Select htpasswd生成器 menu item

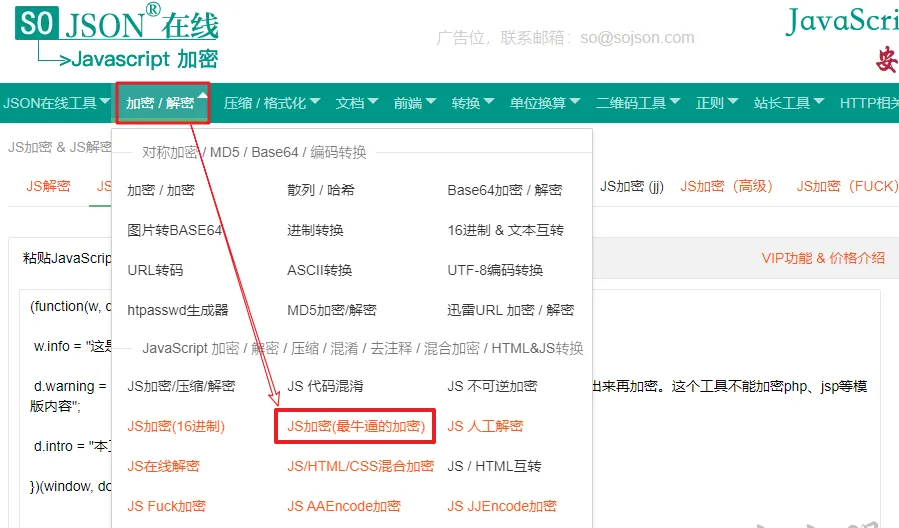(x=178, y=310)
